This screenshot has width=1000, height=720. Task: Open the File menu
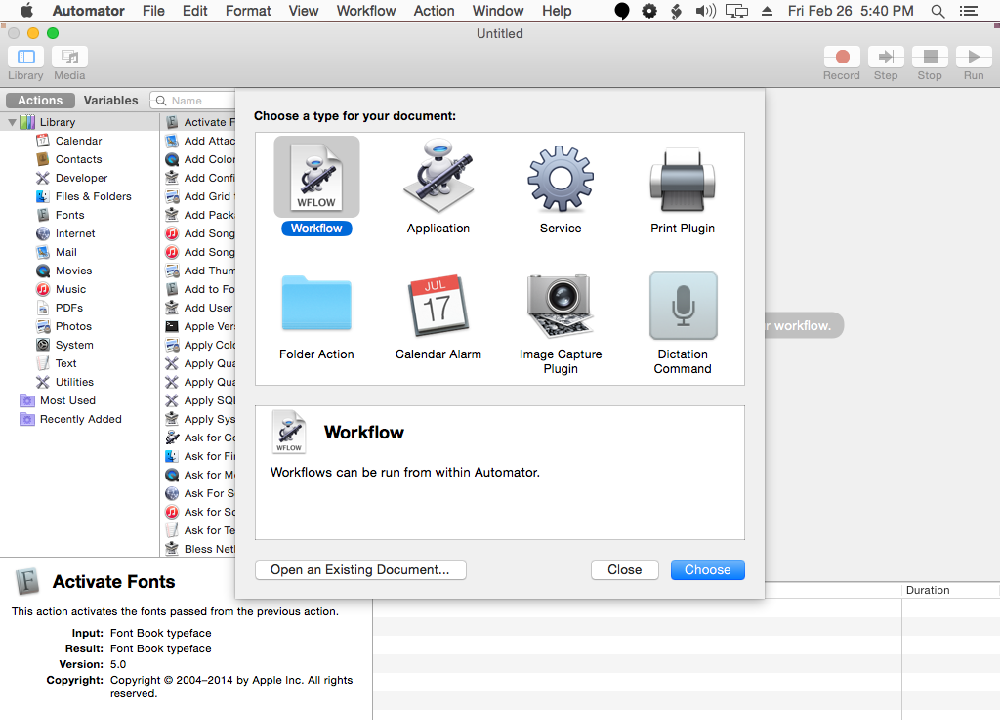click(x=154, y=11)
